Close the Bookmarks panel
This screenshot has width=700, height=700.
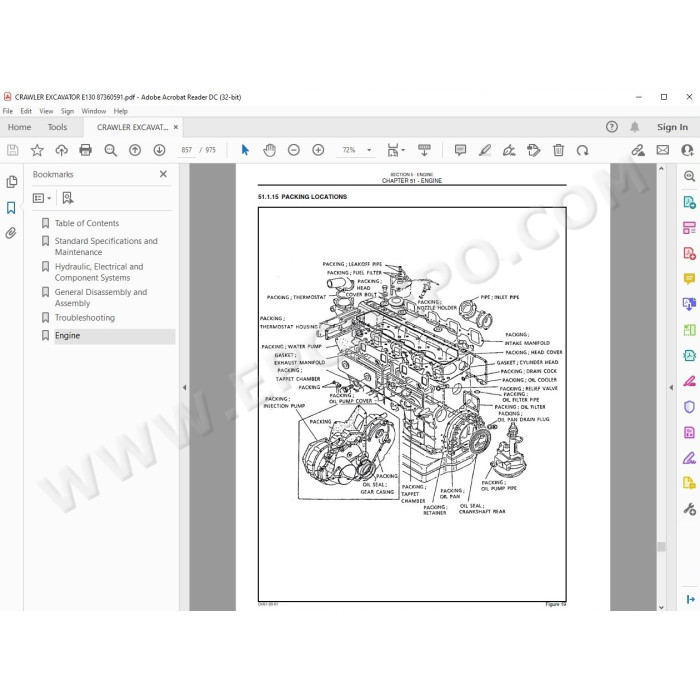[163, 174]
